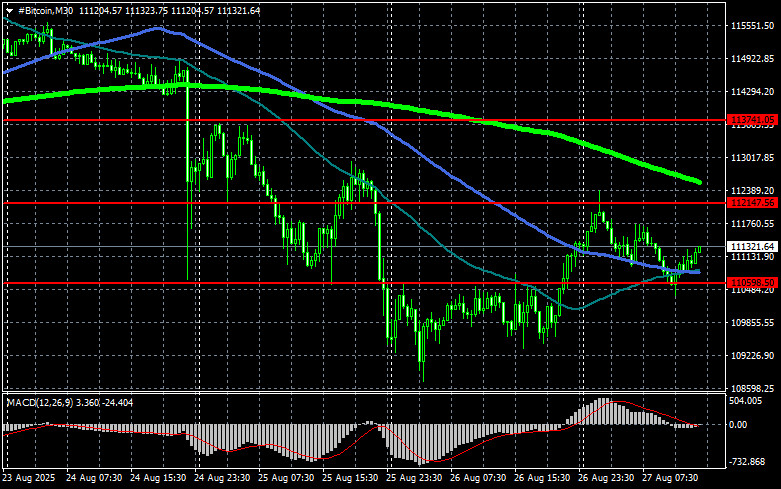The image size is (781, 489).
Task: Click the 23 Aug 2025 date label
Action: pos(29,478)
